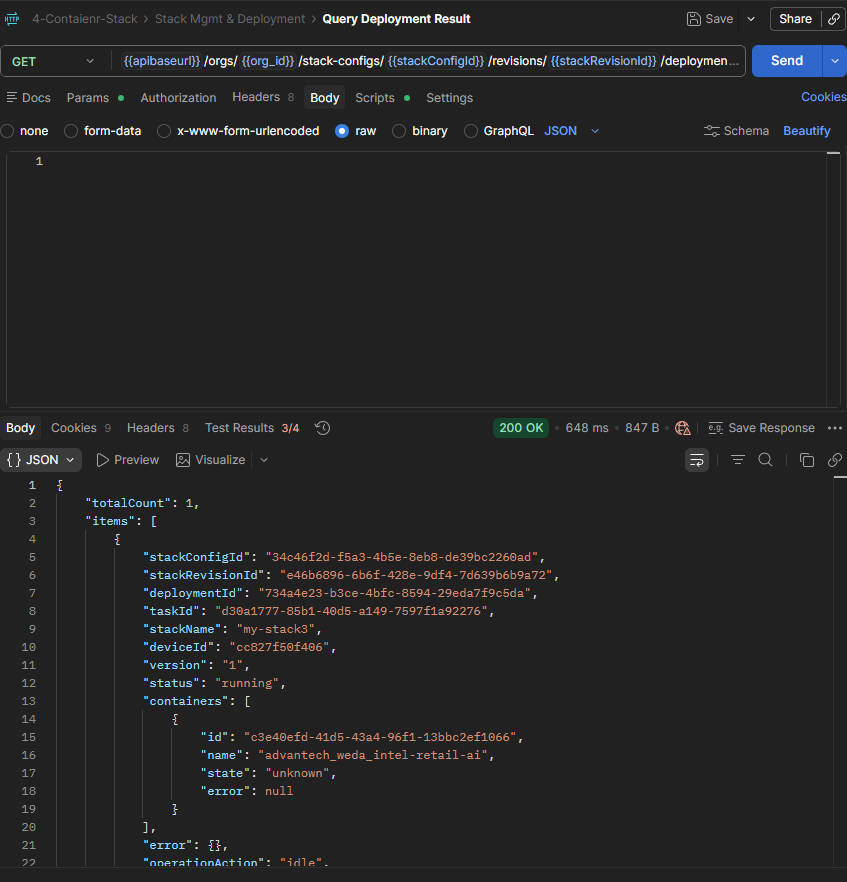847x882 pixels.
Task: Select the none body type
Action: click(x=7, y=131)
